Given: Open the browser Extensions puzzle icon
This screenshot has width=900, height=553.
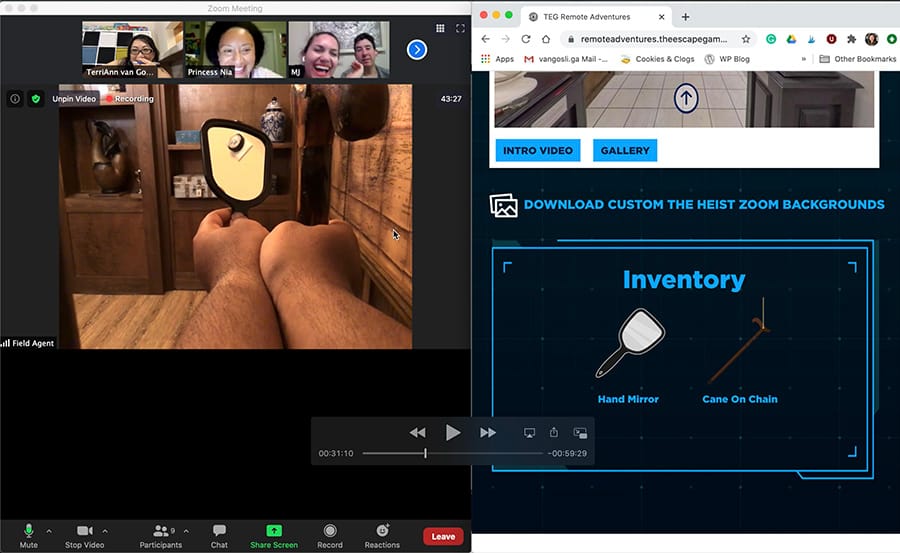Looking at the screenshot, I should (x=852, y=39).
